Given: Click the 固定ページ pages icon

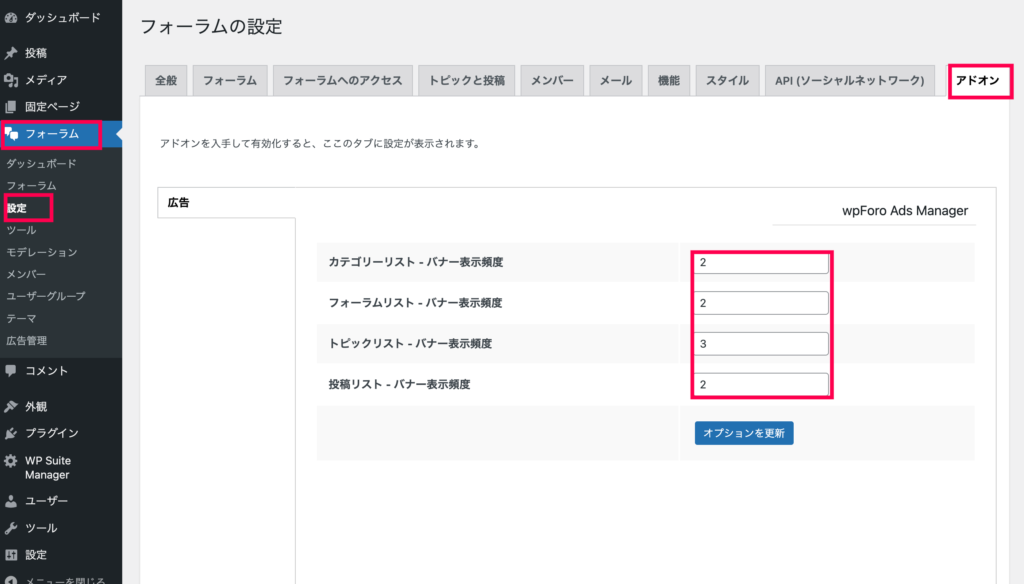Looking at the screenshot, I should pyautogui.click(x=11, y=106).
